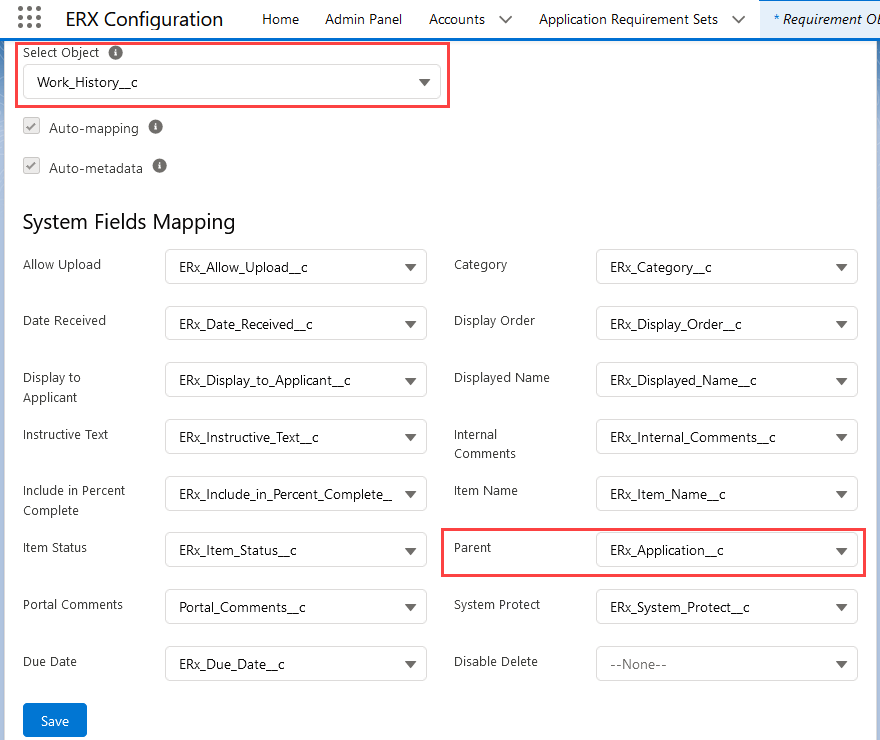The width and height of the screenshot is (880, 740).
Task: Switch to the Home tab
Action: pos(281,20)
